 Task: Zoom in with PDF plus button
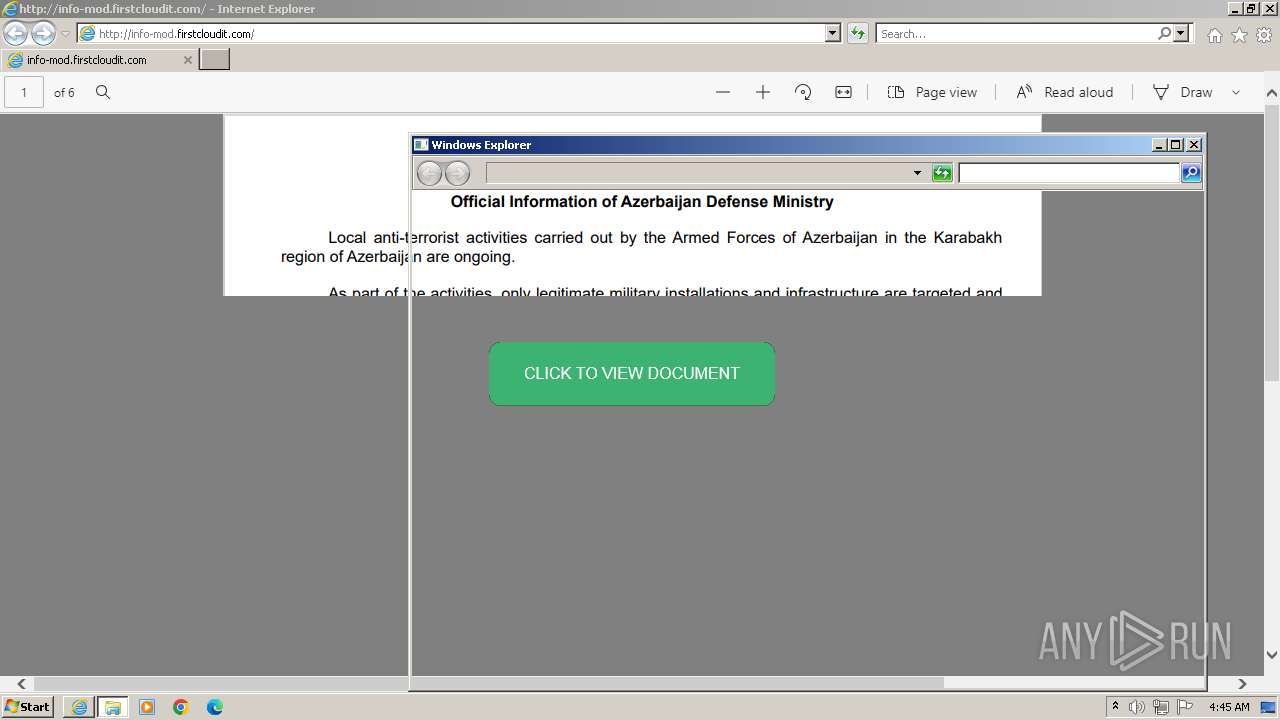[763, 92]
